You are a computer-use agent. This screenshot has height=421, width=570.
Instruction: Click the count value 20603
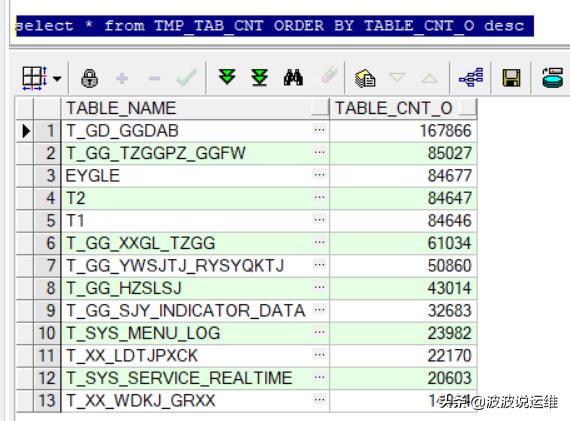[450, 378]
